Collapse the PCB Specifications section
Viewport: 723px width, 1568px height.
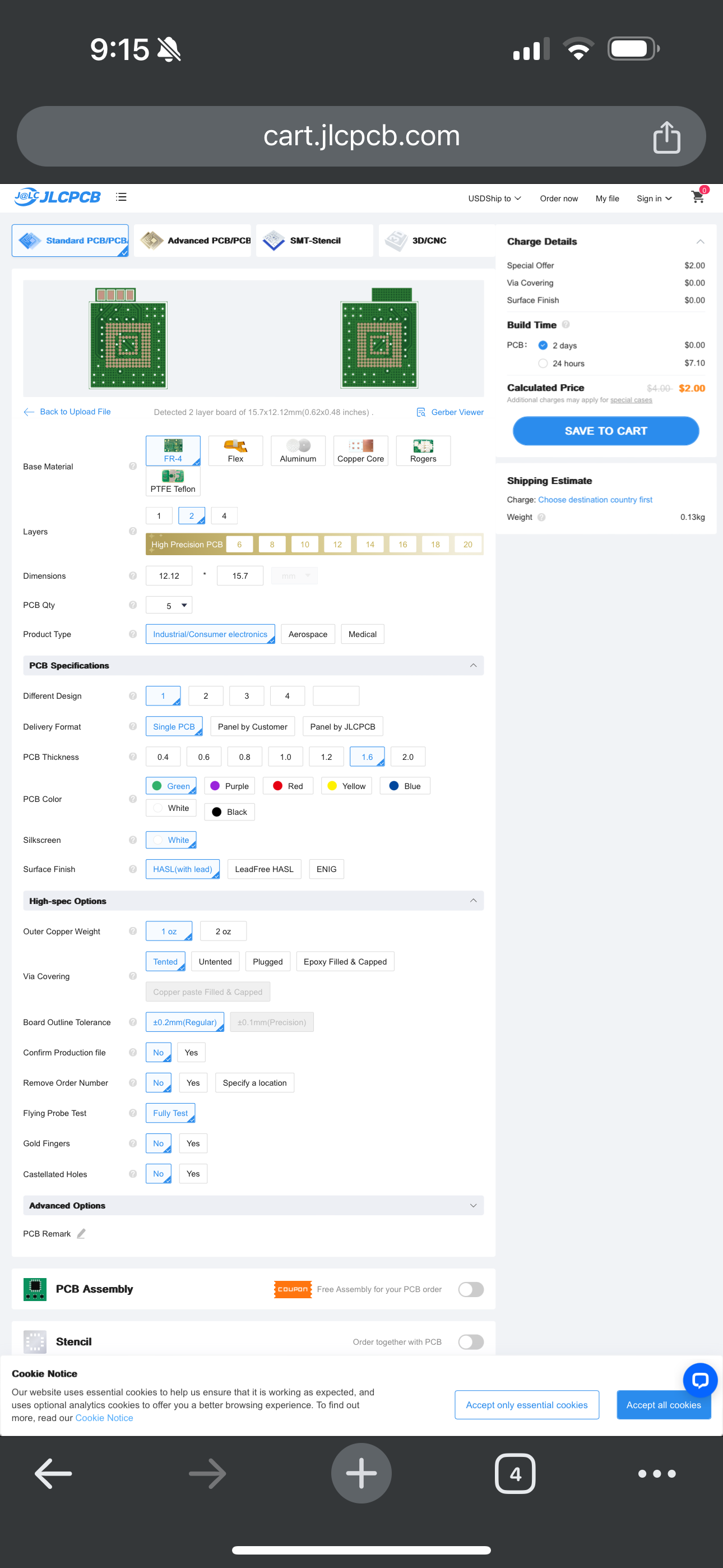(x=474, y=665)
